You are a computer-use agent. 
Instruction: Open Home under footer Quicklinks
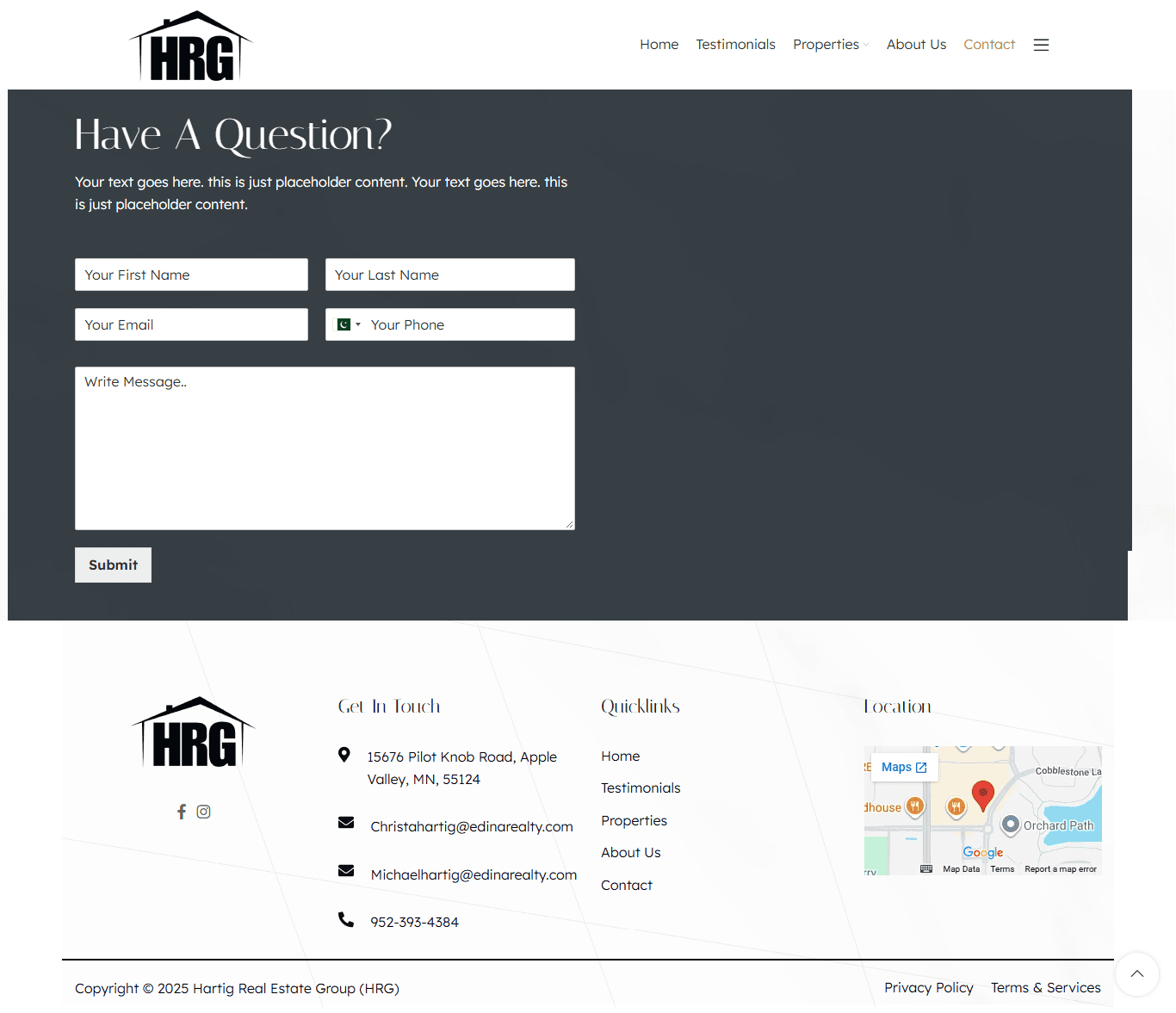pos(621,756)
